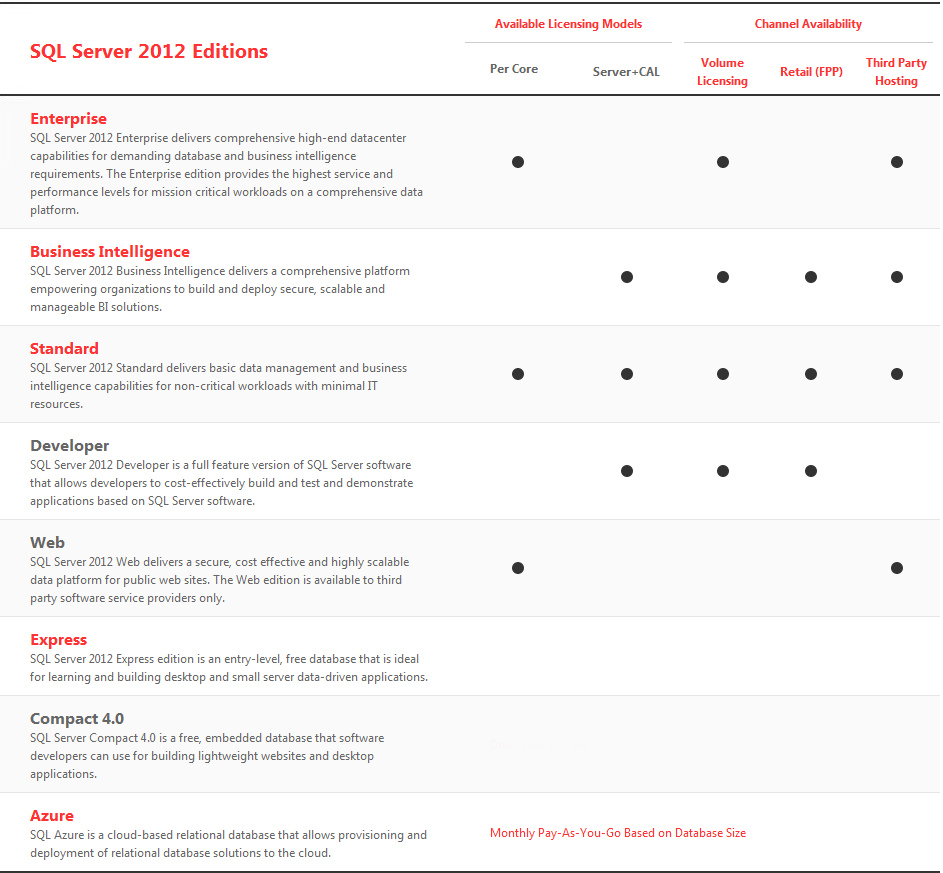Click Standard row Server+CAL dot
Viewport: 943px width, 873px height.
[627, 374]
